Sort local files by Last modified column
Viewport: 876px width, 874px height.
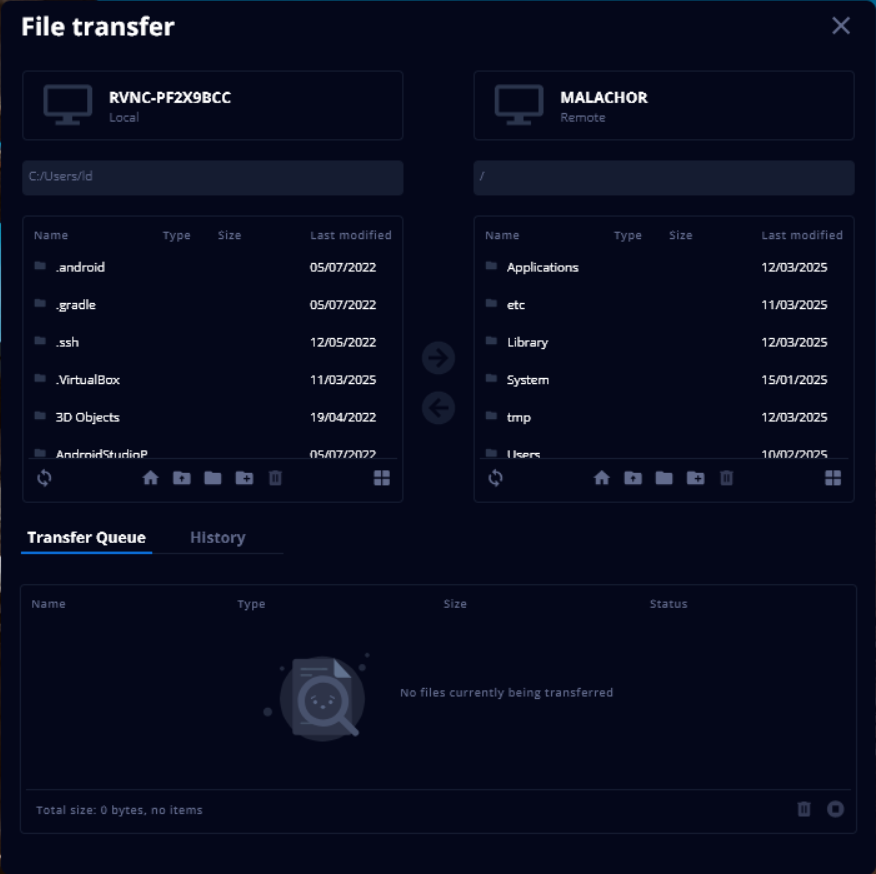(x=350, y=235)
